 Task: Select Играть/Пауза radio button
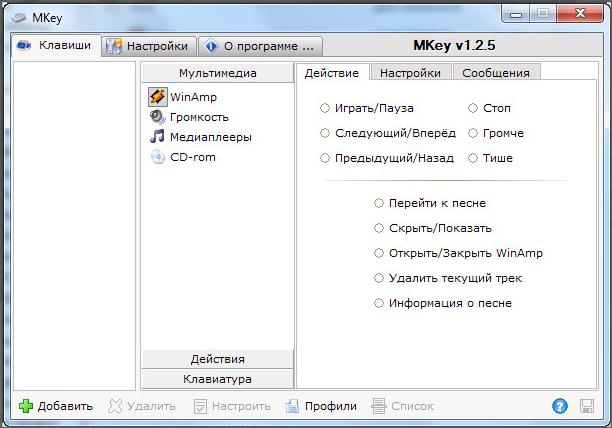point(325,108)
